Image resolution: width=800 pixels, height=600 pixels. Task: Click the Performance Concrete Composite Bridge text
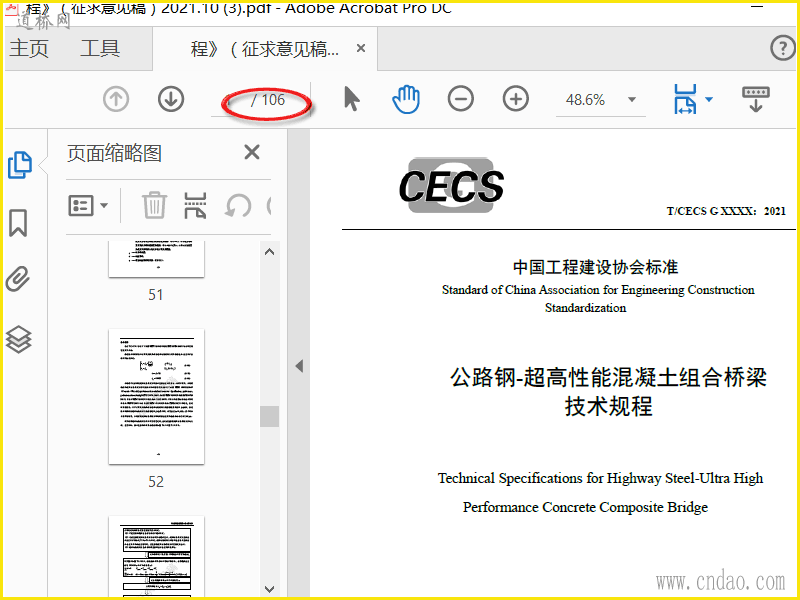coord(585,507)
